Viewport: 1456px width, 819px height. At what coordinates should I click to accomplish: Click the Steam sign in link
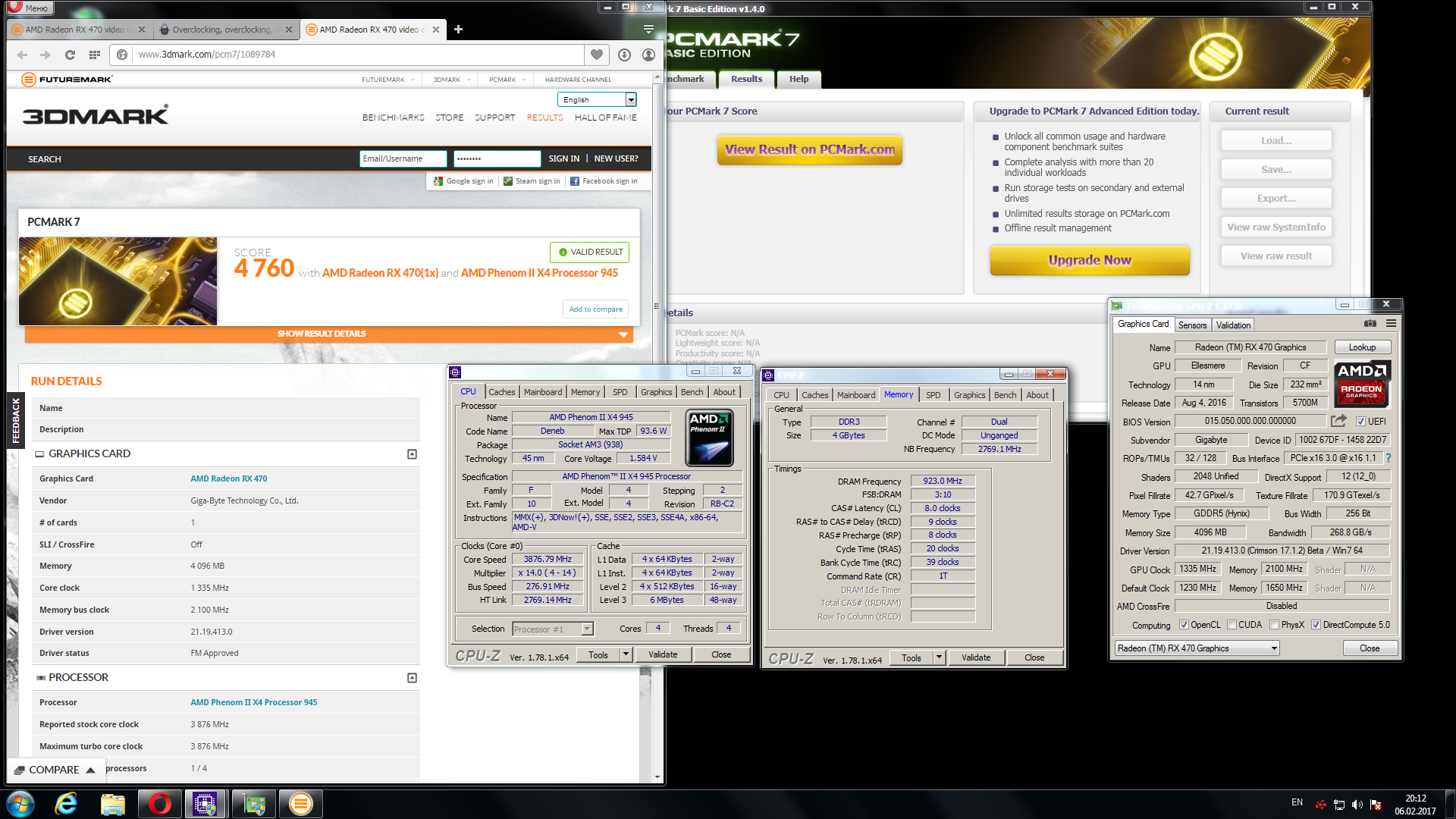tap(532, 181)
